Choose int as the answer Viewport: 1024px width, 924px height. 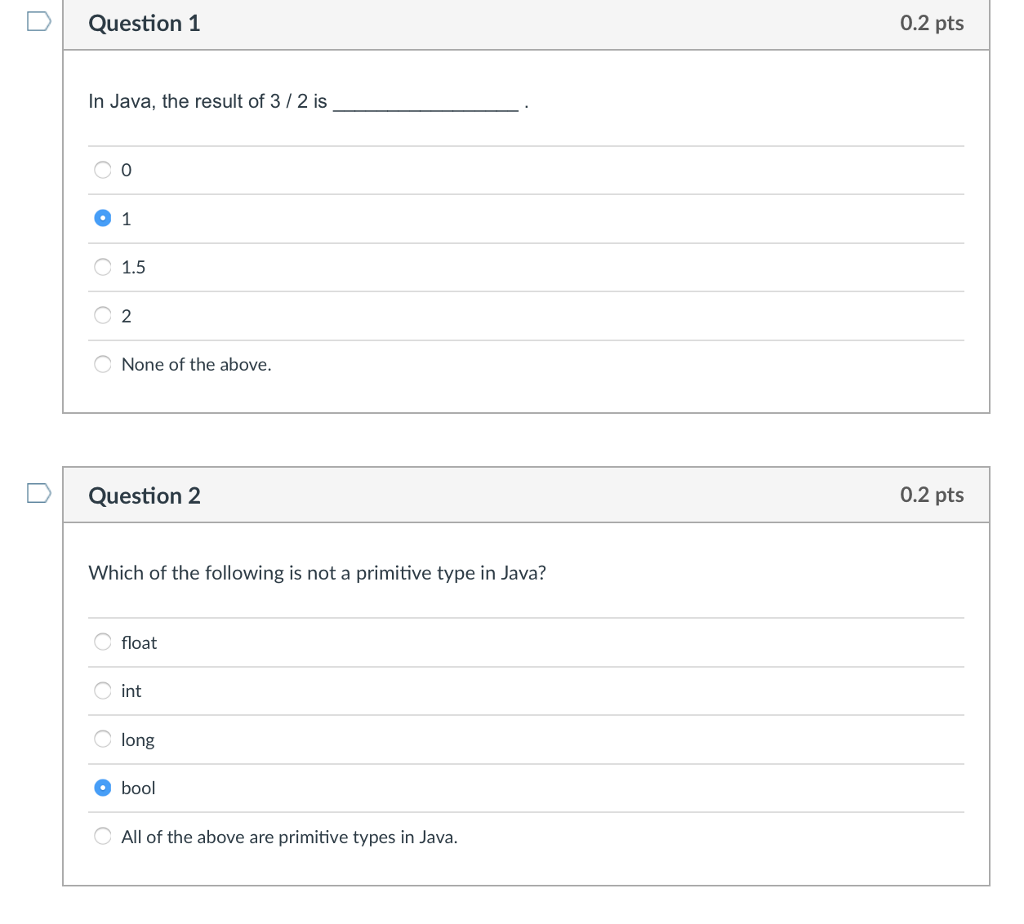tap(102, 690)
